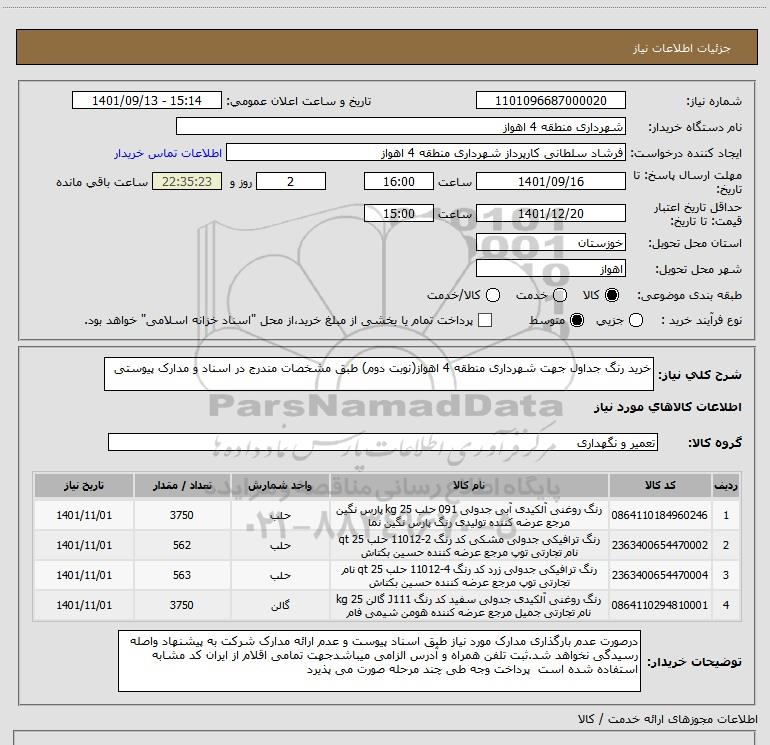
Task: Click the price validity time 15:00
Action: click(x=399, y=214)
